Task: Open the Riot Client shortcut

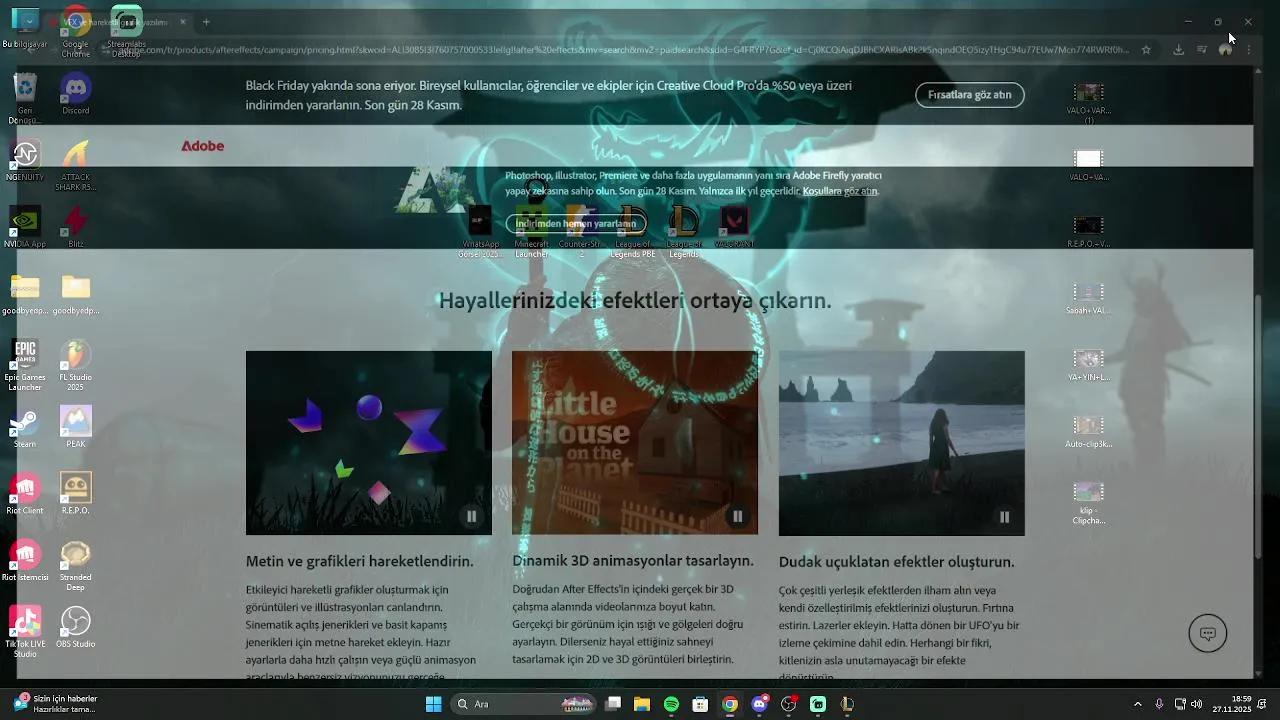Action: pos(25,494)
